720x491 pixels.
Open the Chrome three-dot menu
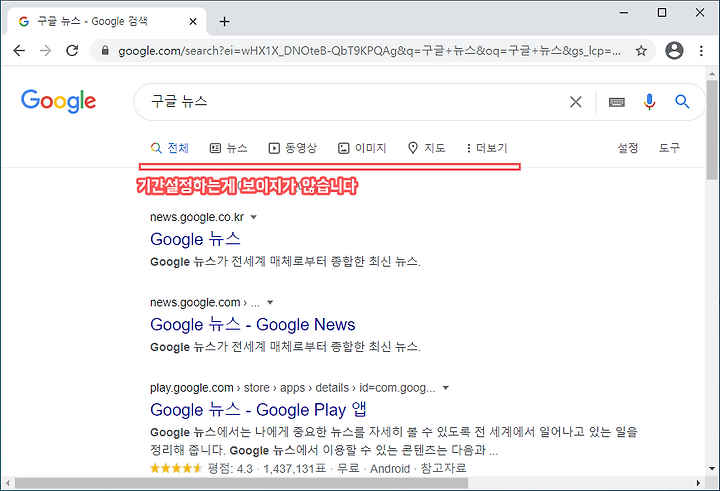click(x=701, y=51)
